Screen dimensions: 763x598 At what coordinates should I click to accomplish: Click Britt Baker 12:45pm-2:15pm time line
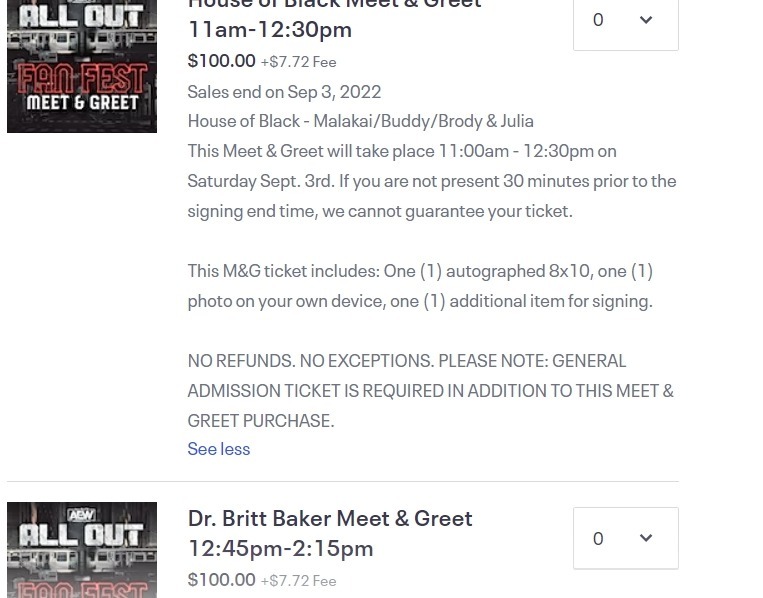coord(280,548)
